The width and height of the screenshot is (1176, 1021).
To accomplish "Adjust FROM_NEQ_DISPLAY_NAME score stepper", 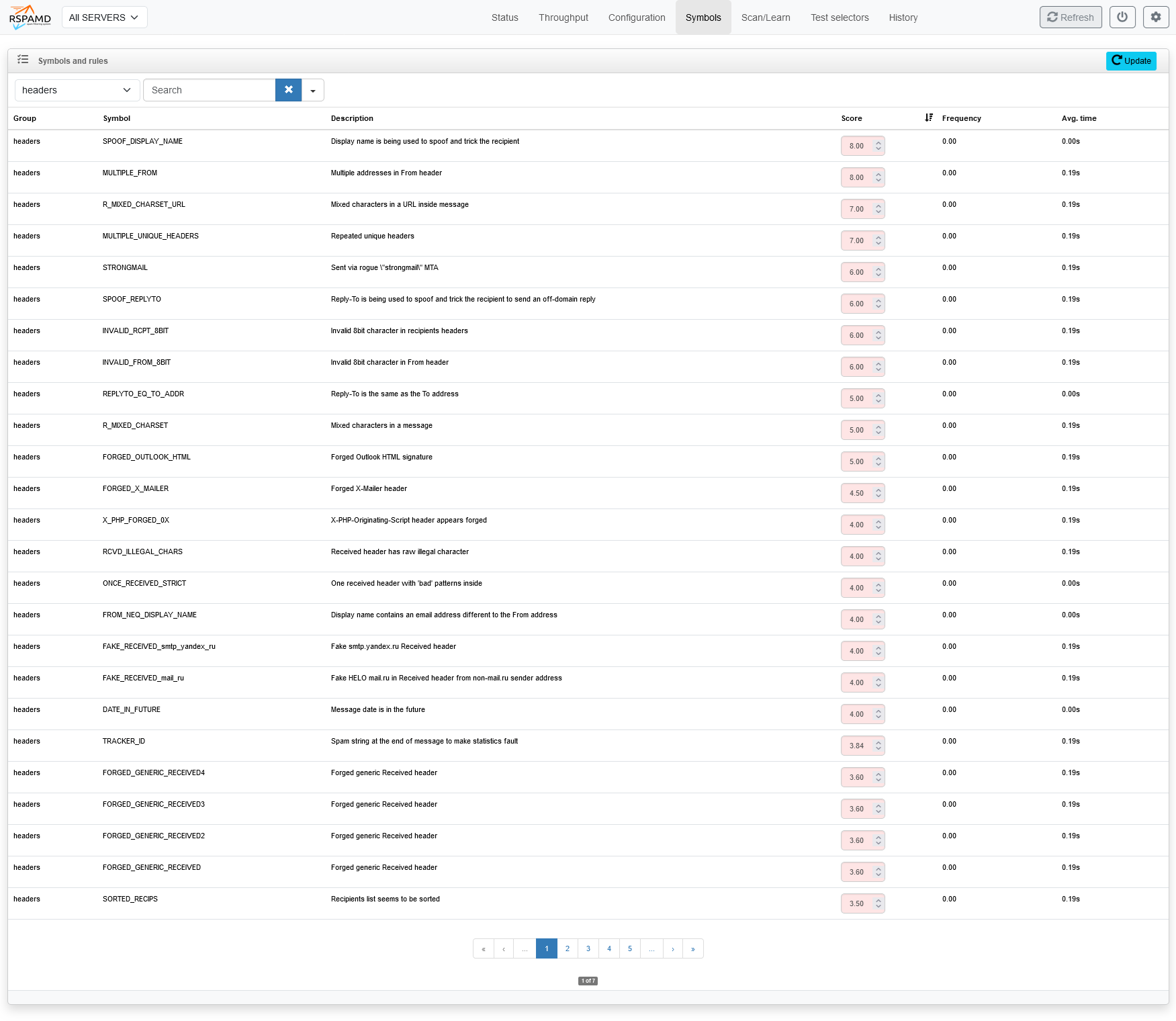I will pos(878,619).
